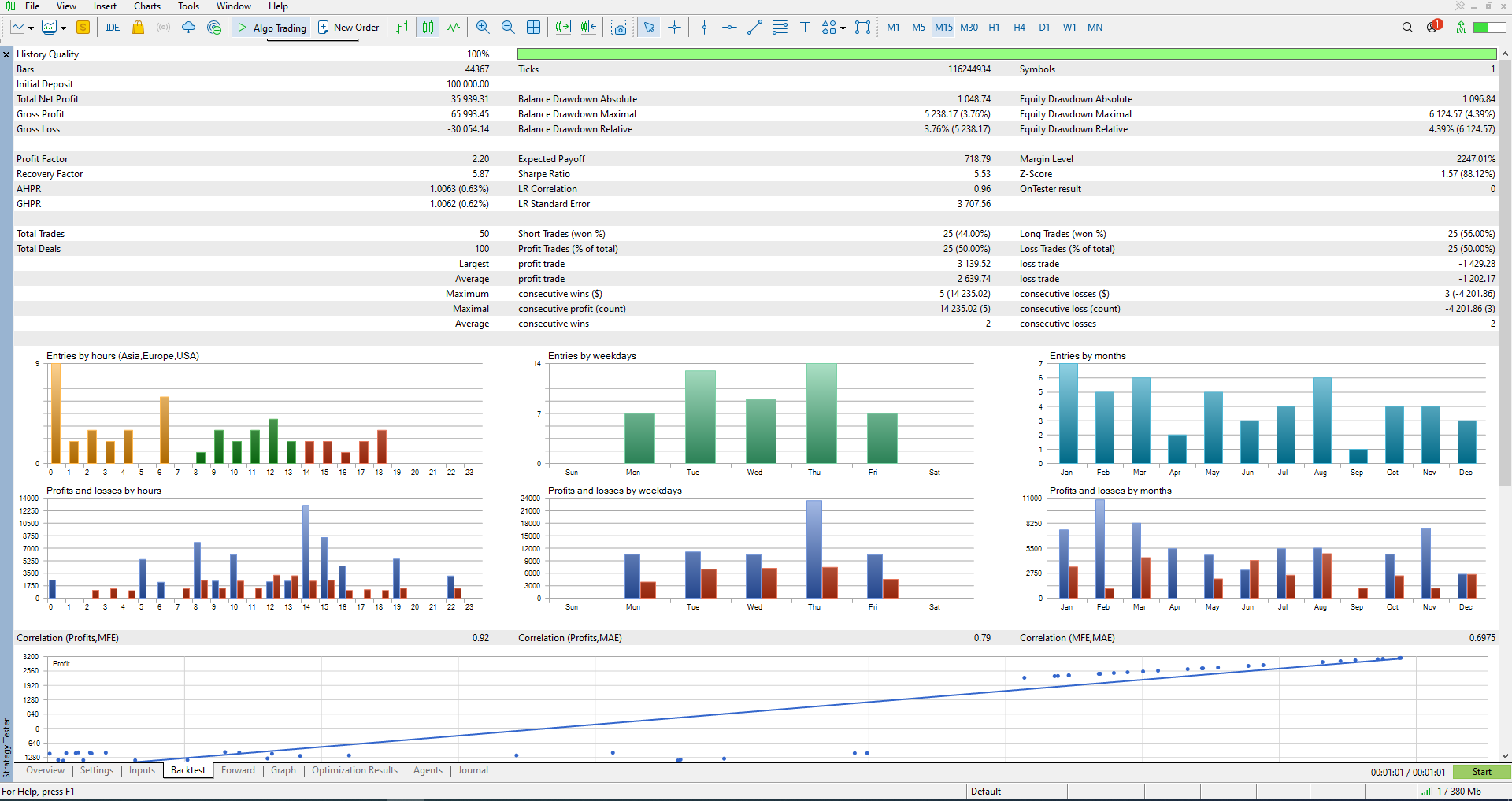Viewport: 1512px width, 801px height.
Task: Click the green connection indicator bar
Action: 1490,28
